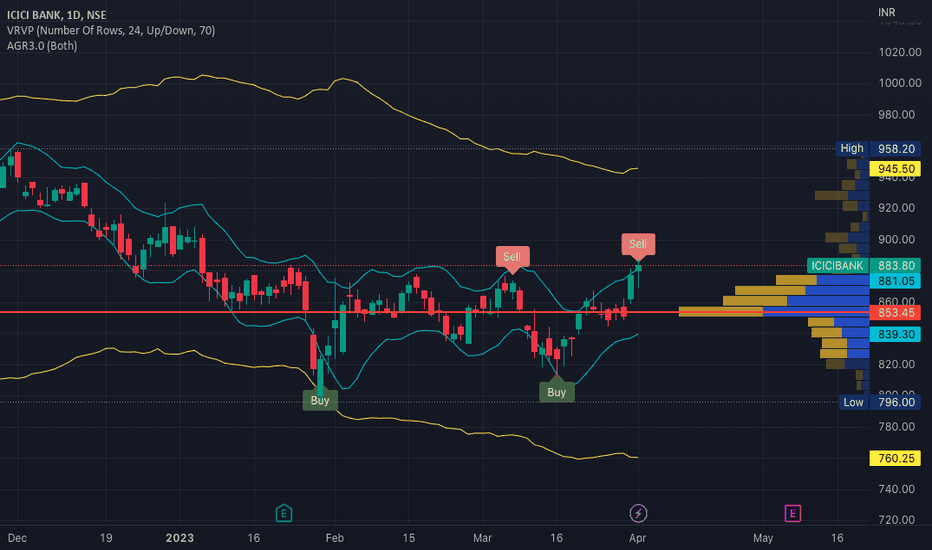
Task: Click the Low label tag
Action: point(853,403)
